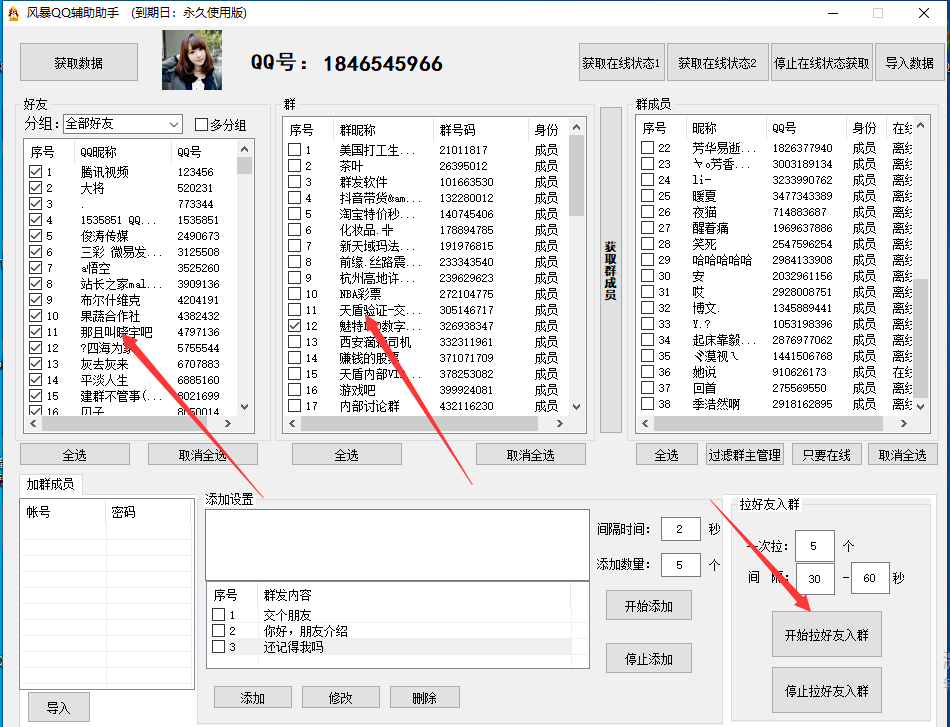Click the 导入 button
The image size is (950, 727).
[59, 707]
